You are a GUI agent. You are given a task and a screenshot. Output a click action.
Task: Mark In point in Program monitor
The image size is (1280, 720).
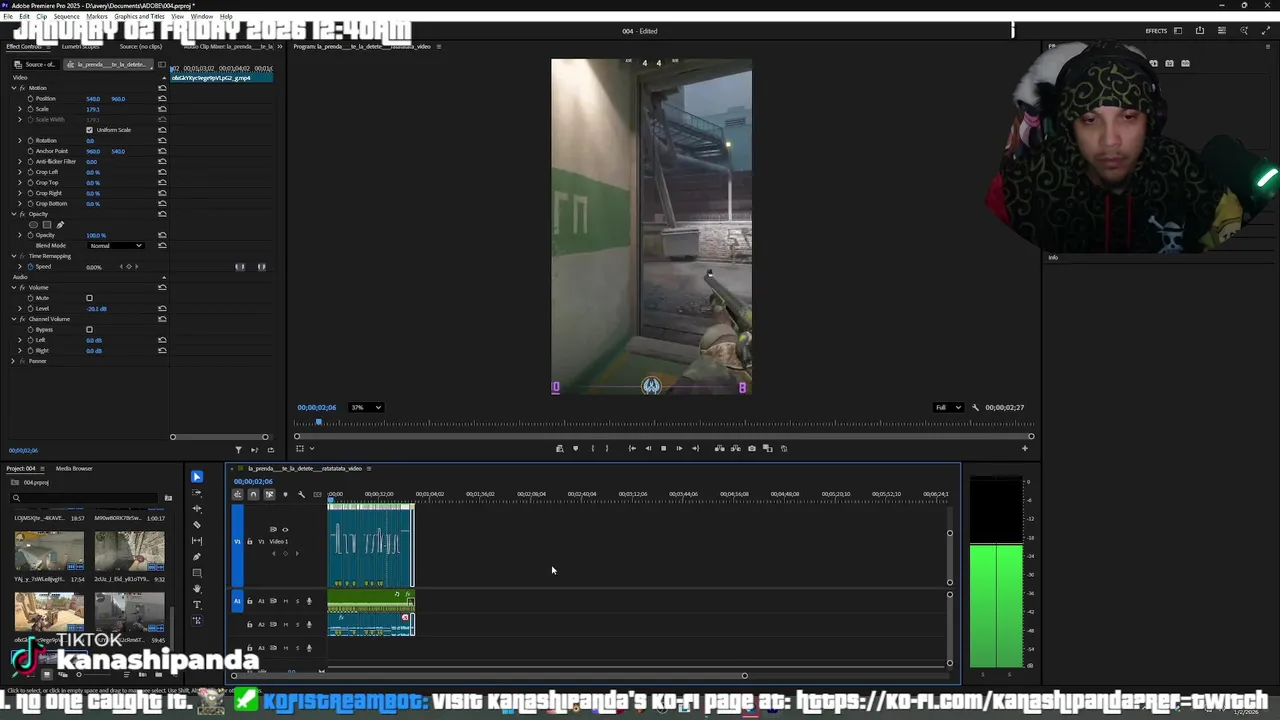[592, 448]
